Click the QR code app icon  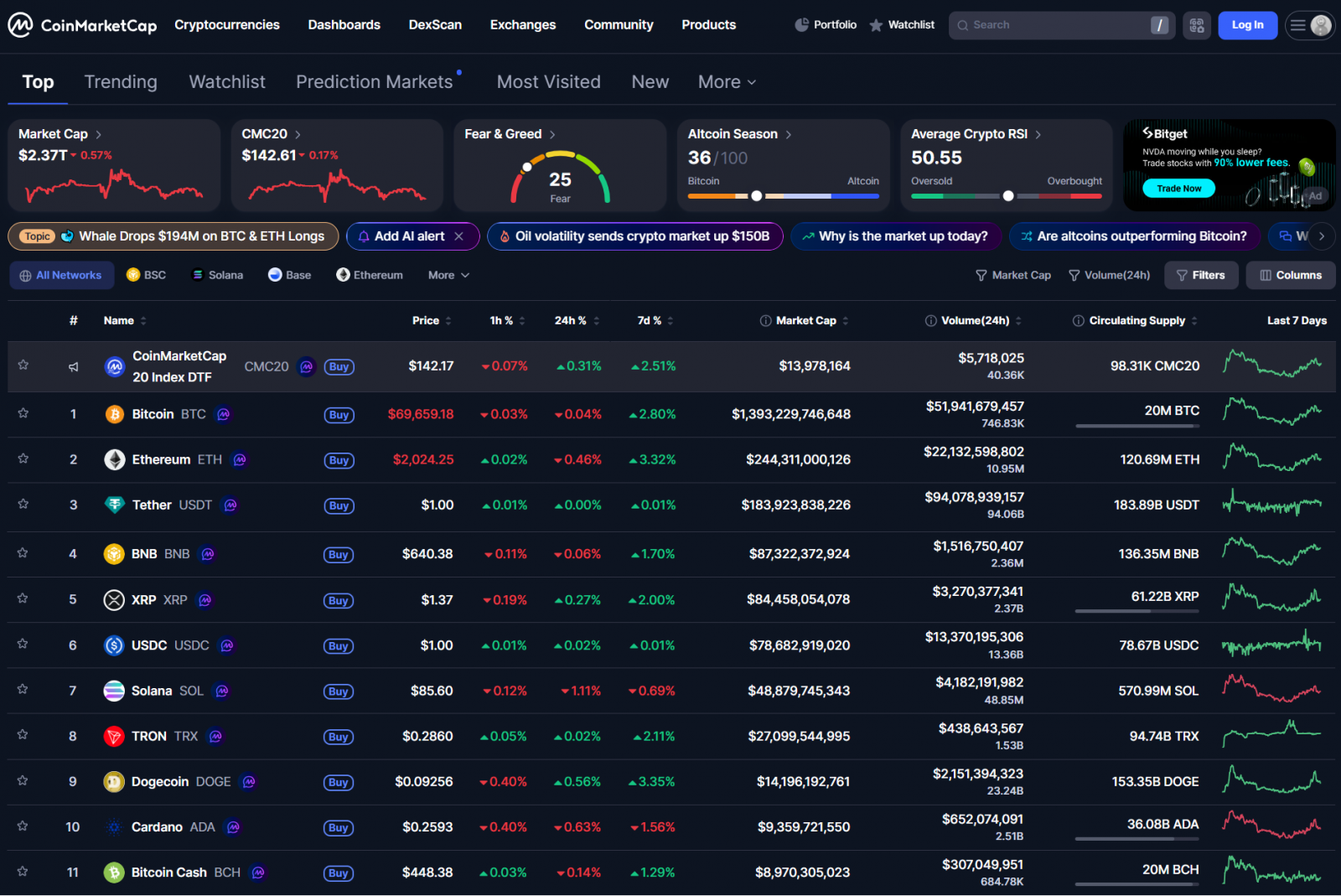tap(1197, 25)
